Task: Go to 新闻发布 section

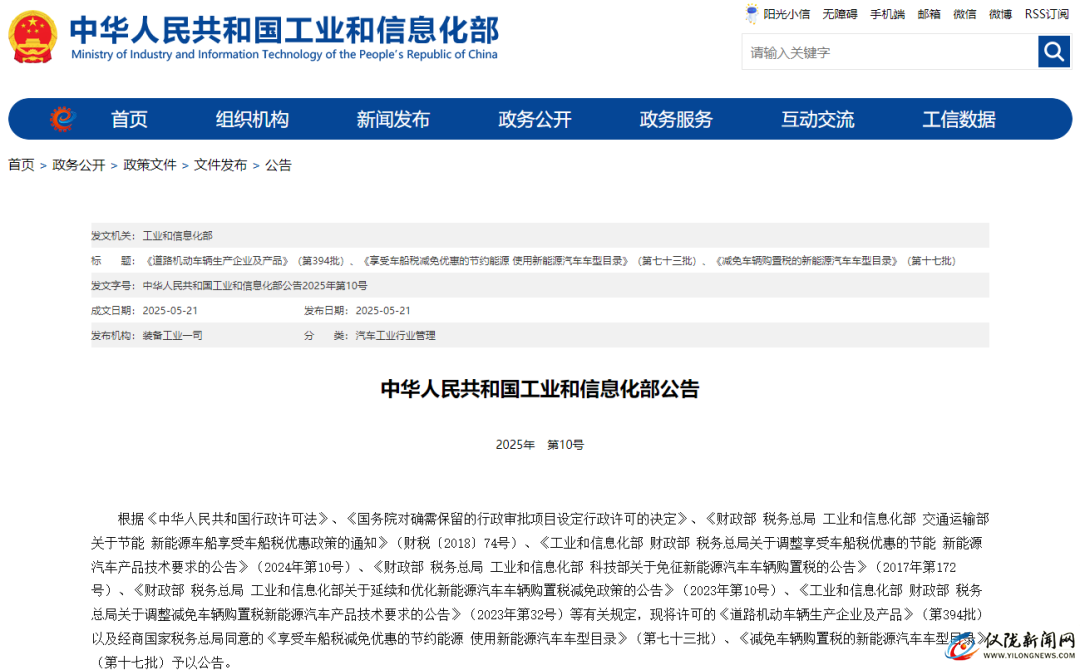Action: click(393, 119)
